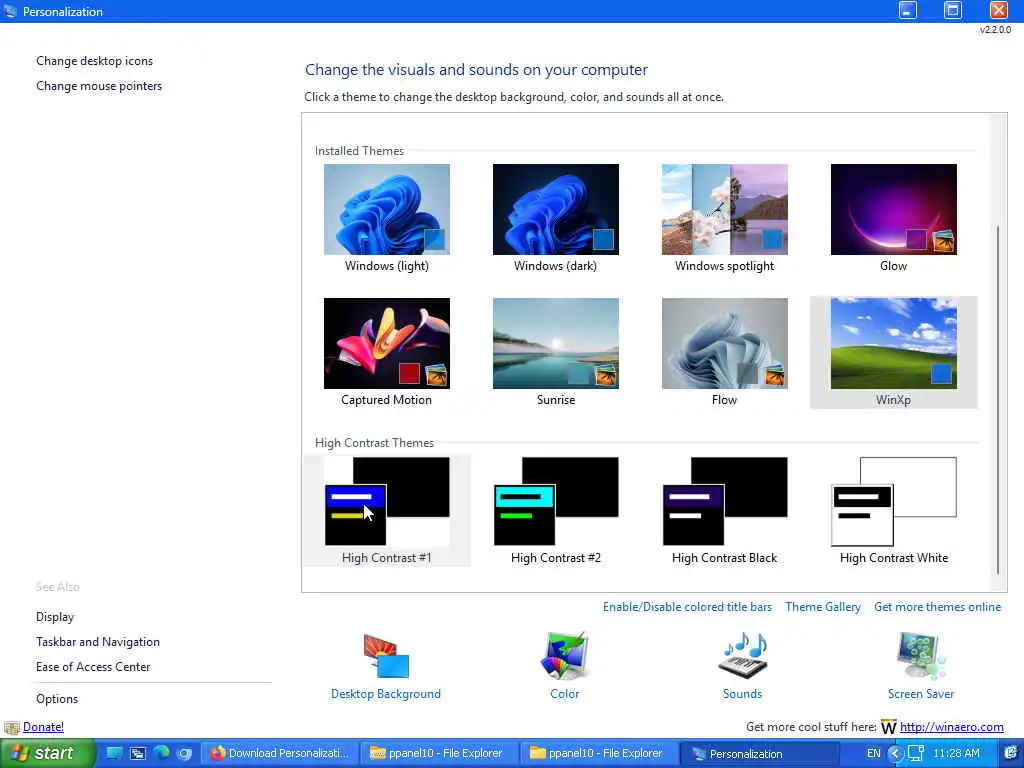Click the network tray icon
The height and width of the screenshot is (768, 1024).
916,754
